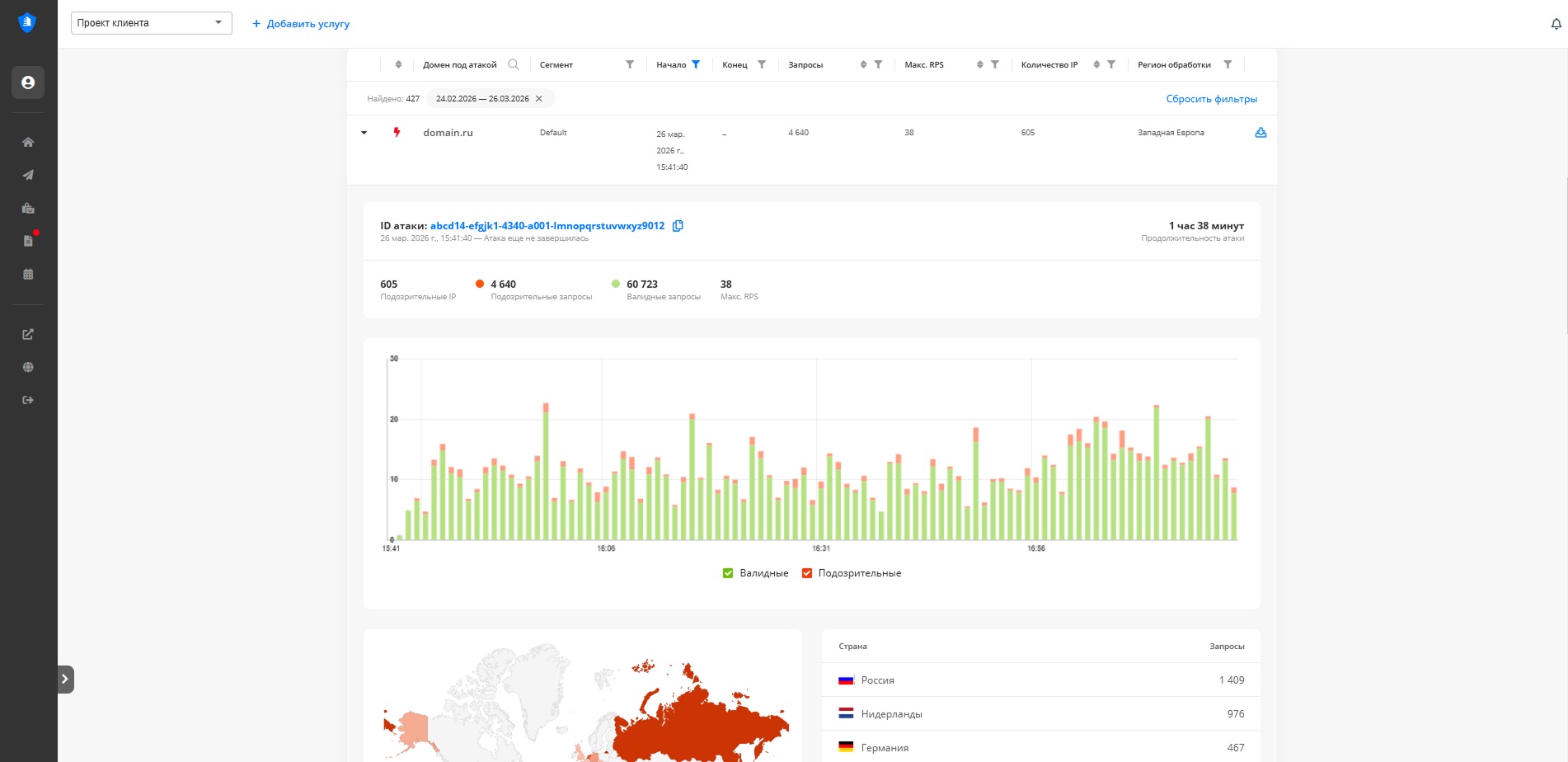Select the Нидерланды row in country table

[x=1041, y=714]
